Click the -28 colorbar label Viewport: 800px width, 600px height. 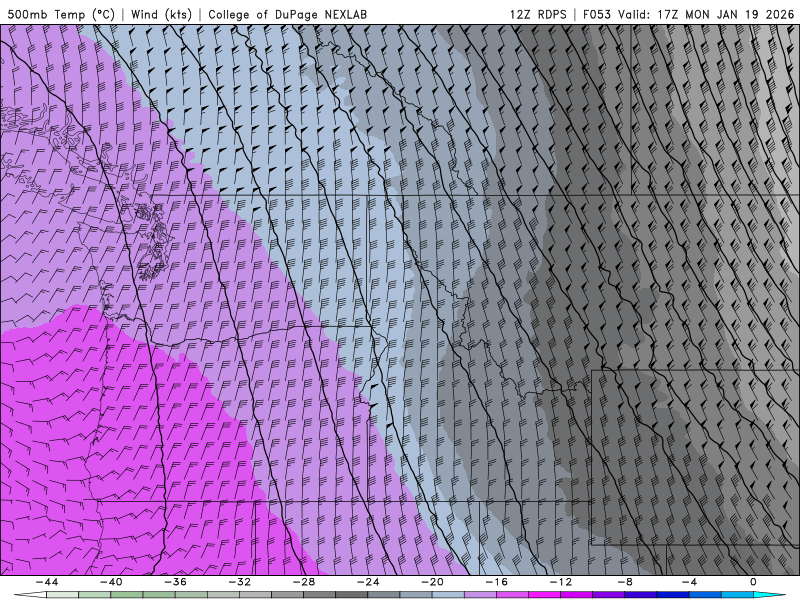coord(304,582)
